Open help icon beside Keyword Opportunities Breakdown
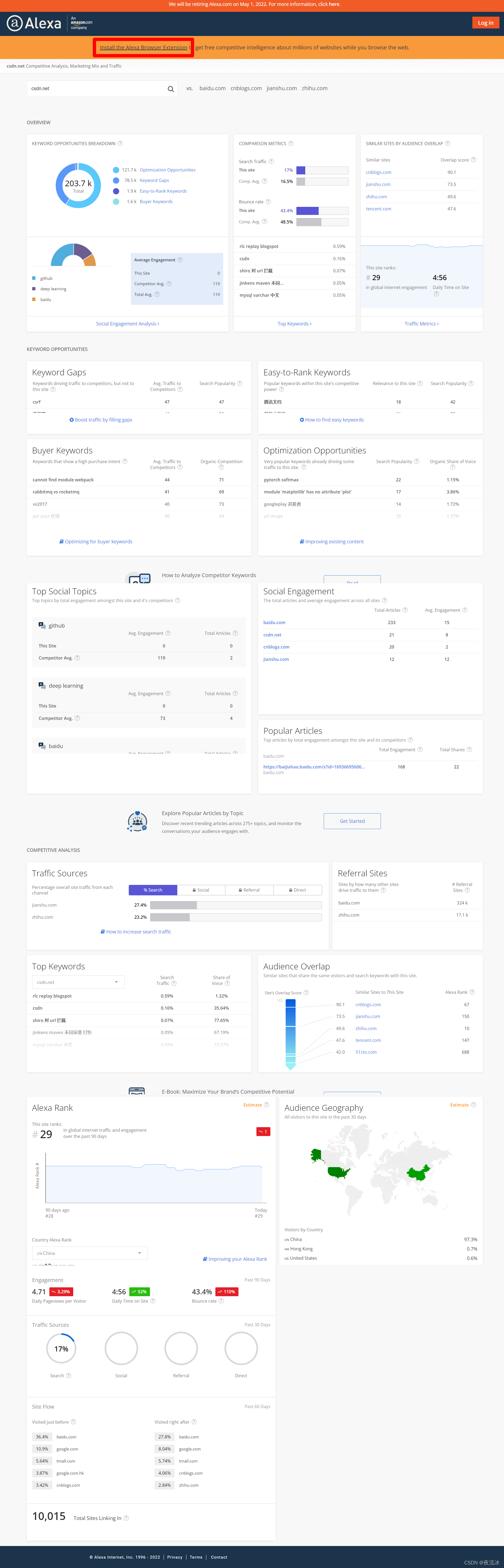This screenshot has height=1568, width=504. [x=120, y=144]
